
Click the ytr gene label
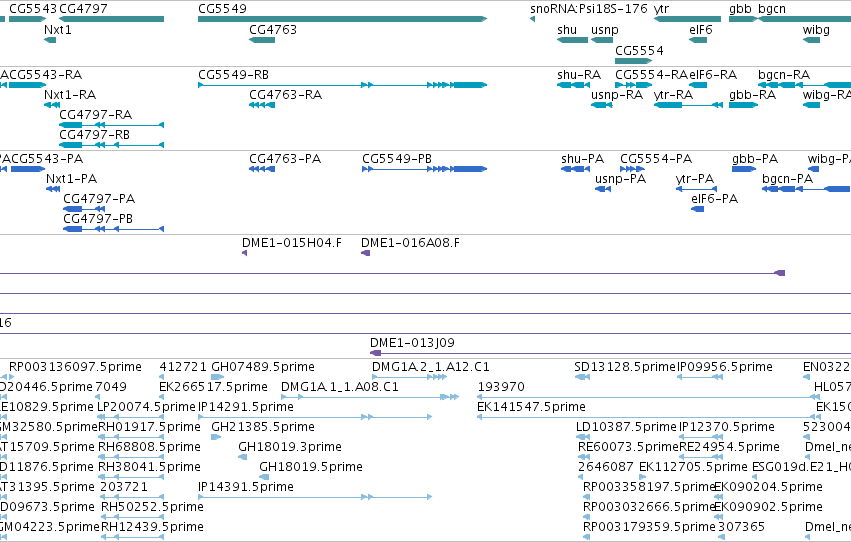click(662, 9)
